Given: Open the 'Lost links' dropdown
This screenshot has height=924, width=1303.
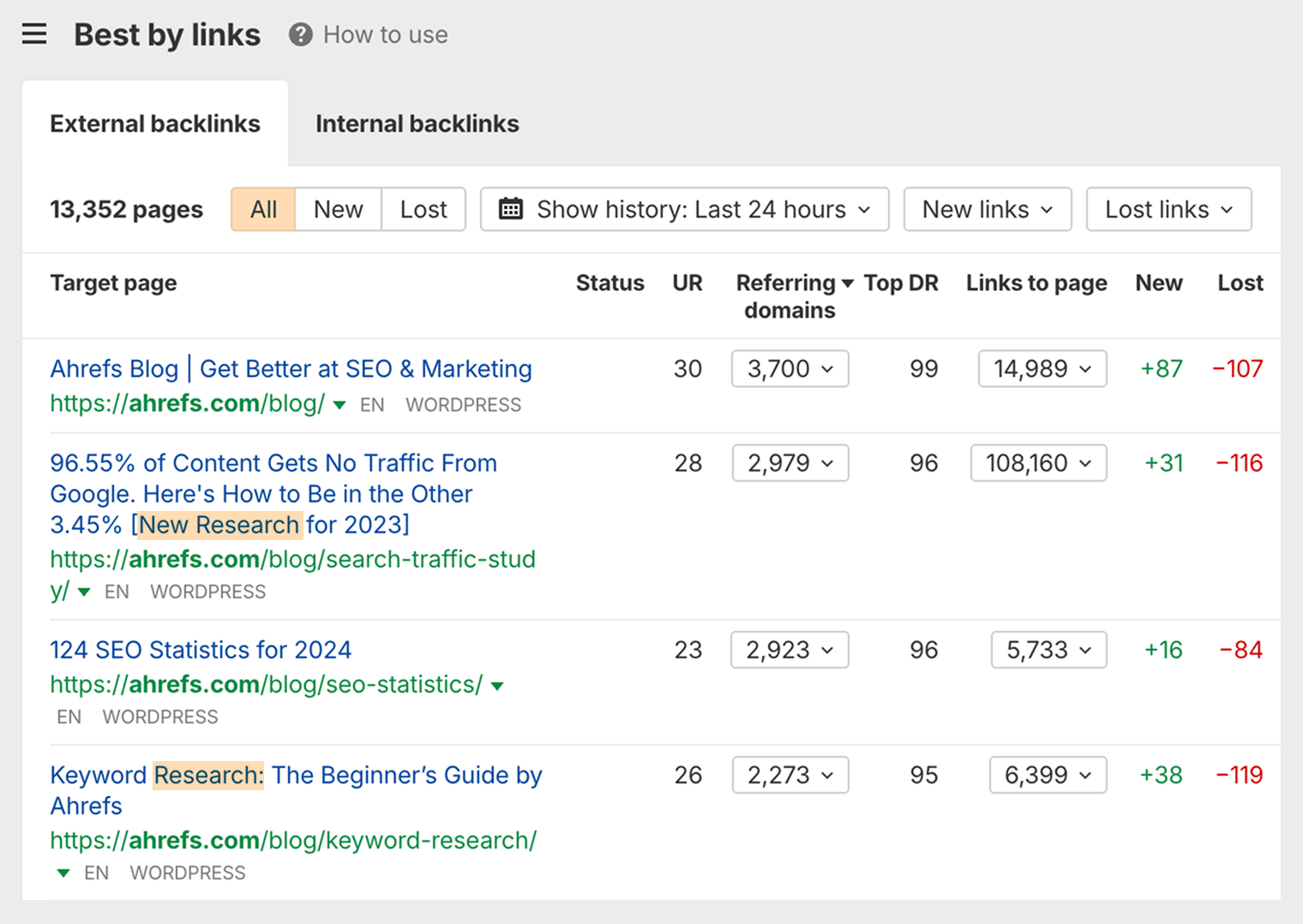Looking at the screenshot, I should 1168,208.
